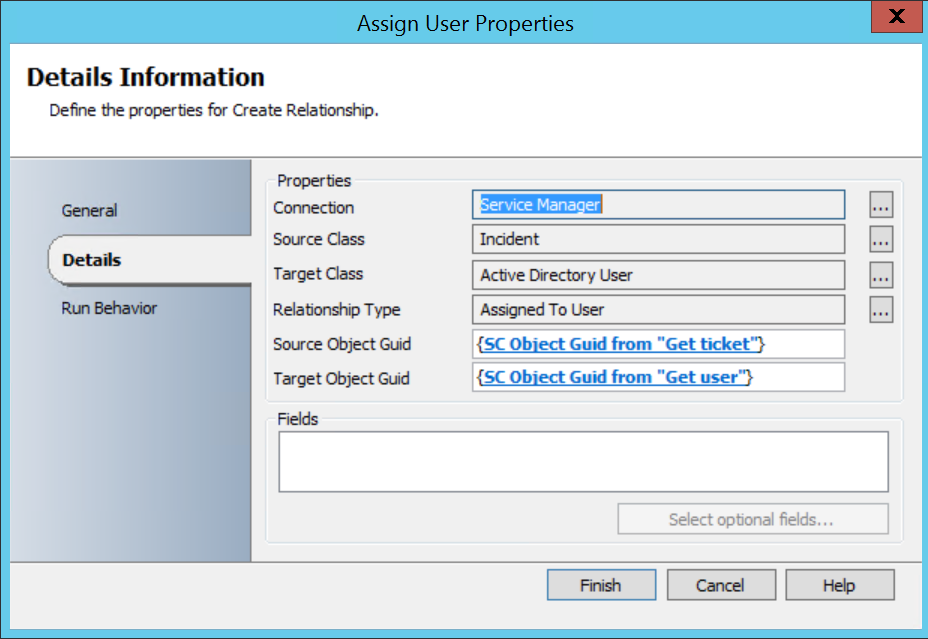Click the browse ellipsis button beside Connection
This screenshot has width=928, height=639.
click(880, 206)
